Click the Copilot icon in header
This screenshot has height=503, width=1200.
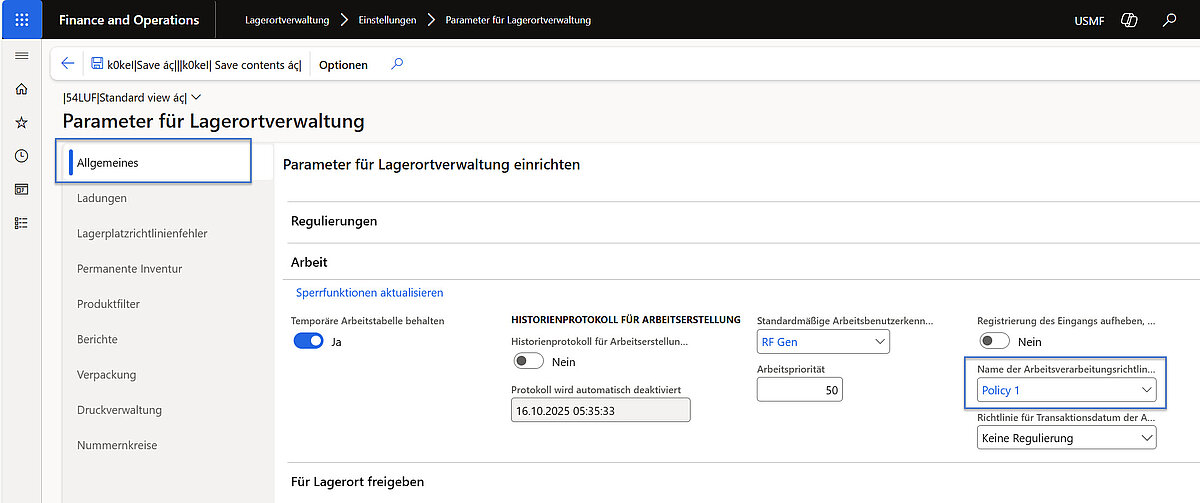[x=1129, y=20]
